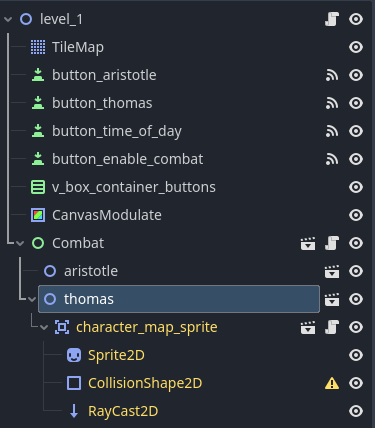Click the open-scene icon for thomas
Image resolution: width=375 pixels, height=428 pixels.
pyautogui.click(x=332, y=299)
